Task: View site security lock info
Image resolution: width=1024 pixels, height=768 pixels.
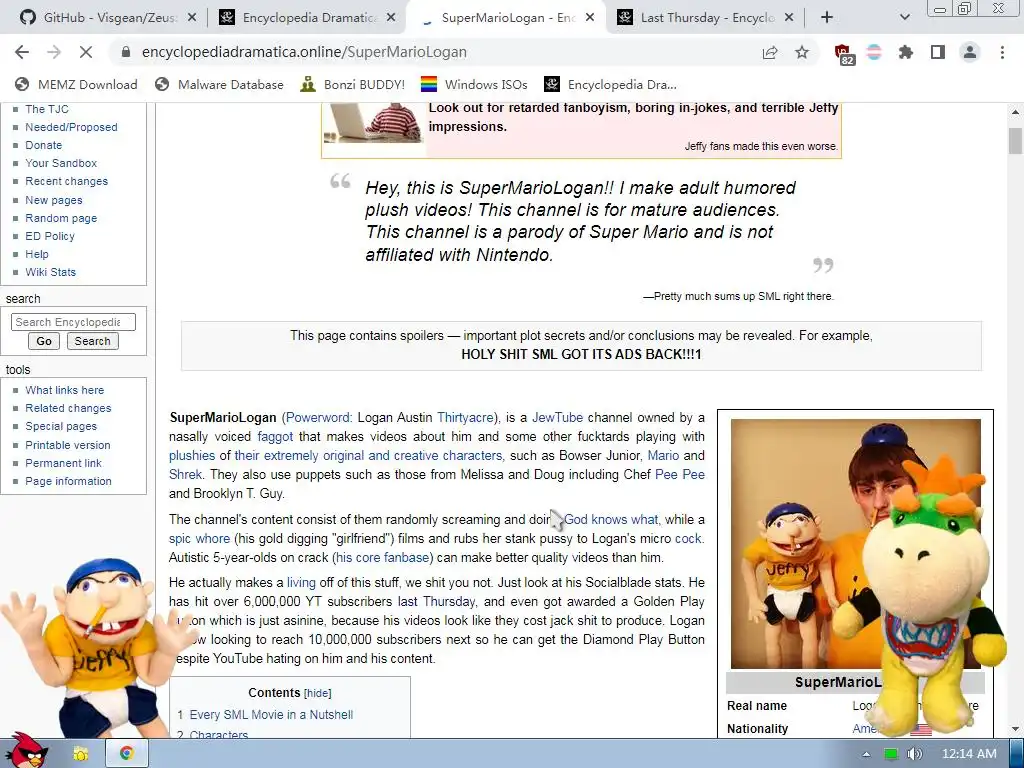Action: tap(126, 52)
